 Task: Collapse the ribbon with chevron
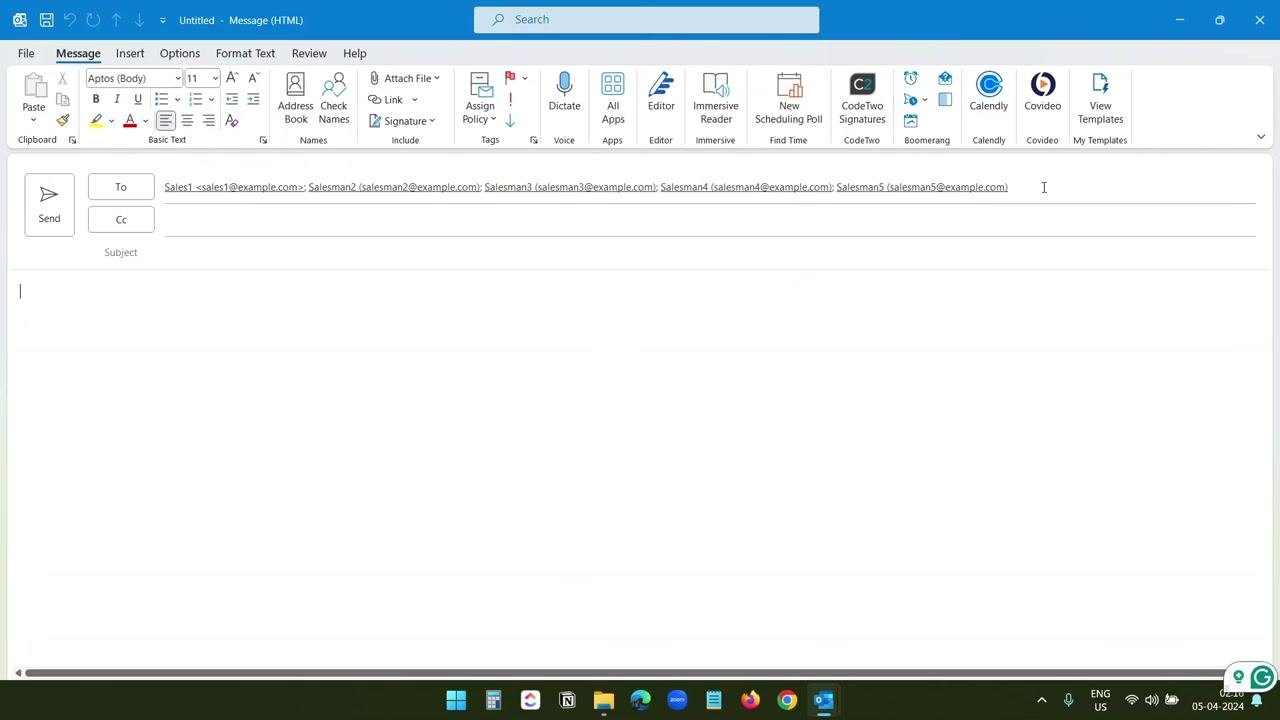click(1261, 137)
